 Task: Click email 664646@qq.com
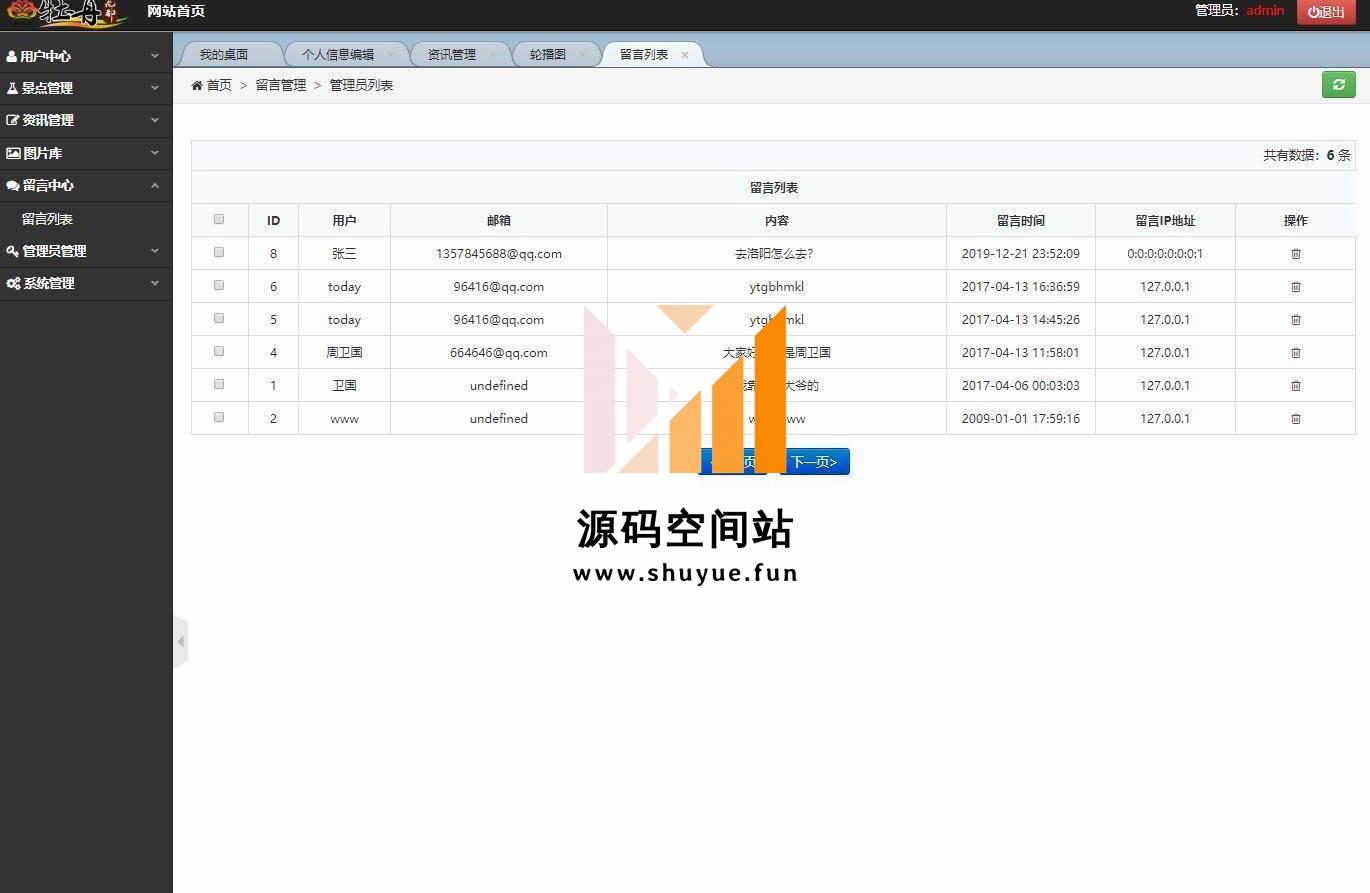tap(499, 353)
